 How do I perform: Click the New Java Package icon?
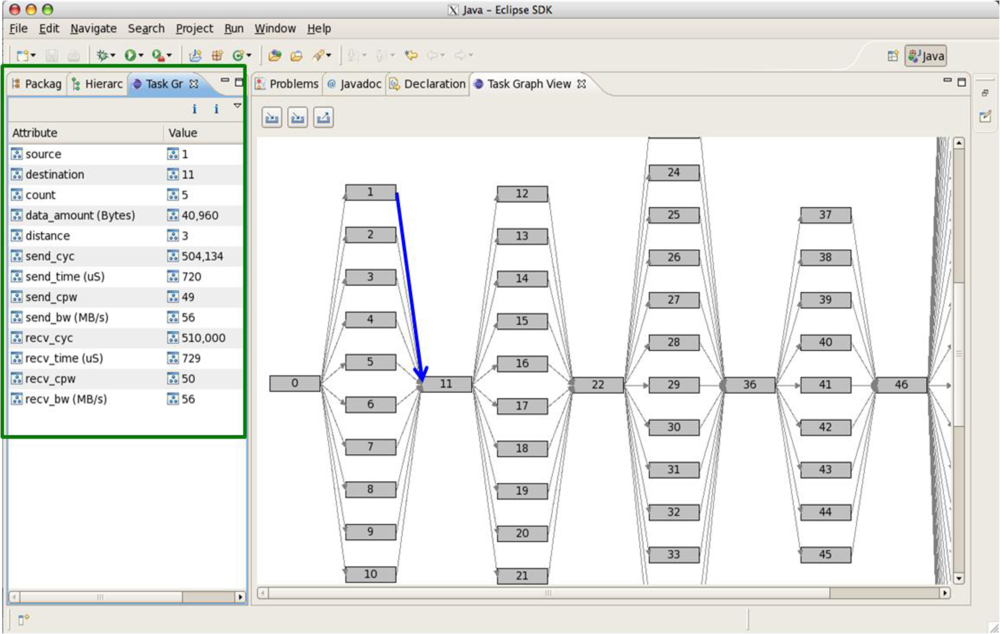[216, 56]
